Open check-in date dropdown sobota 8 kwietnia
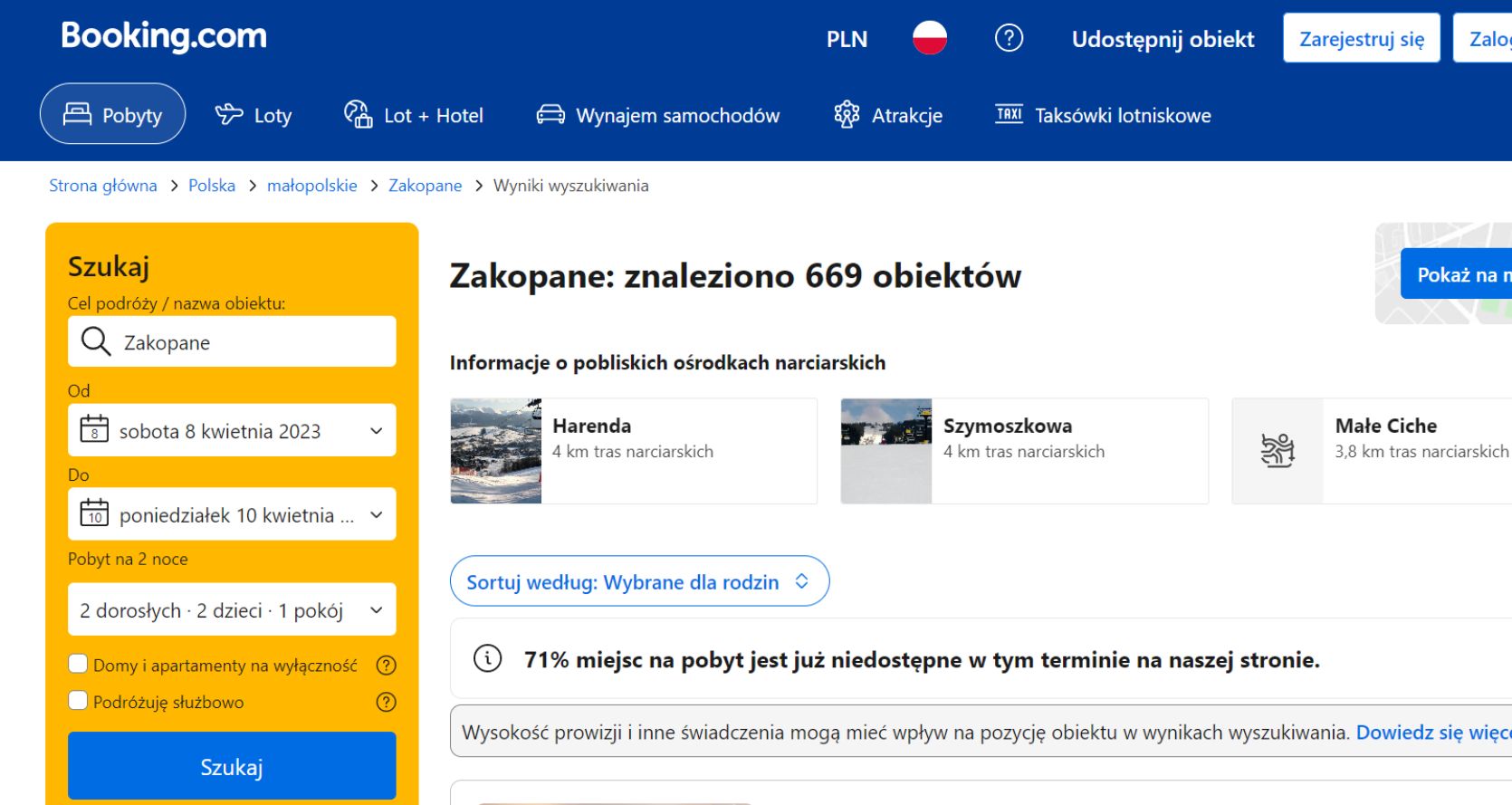1512x805 pixels. (232, 430)
